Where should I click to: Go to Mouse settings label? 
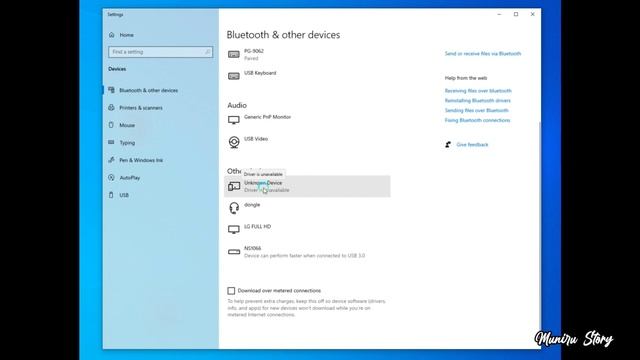coord(127,125)
